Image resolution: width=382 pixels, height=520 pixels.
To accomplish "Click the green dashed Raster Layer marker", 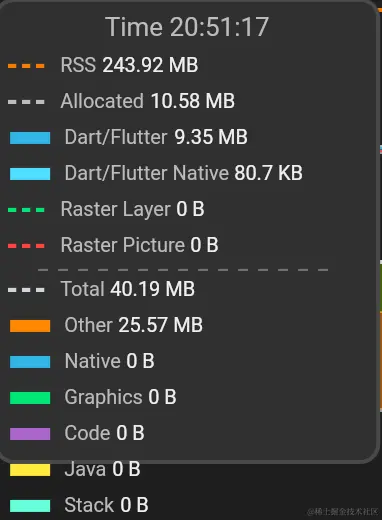I will coord(26,210).
